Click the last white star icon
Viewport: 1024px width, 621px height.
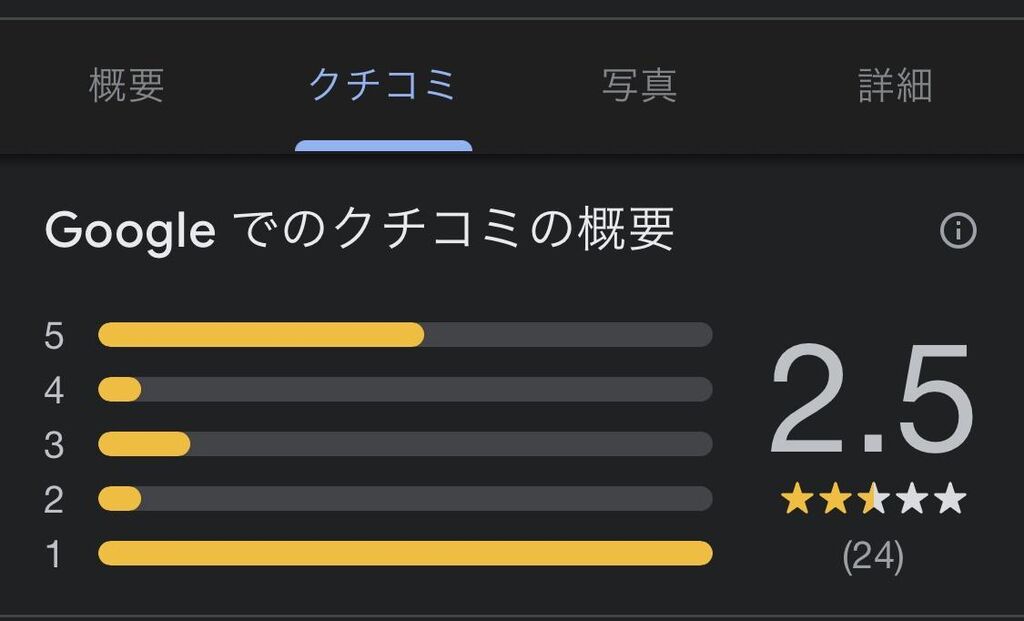click(x=949, y=498)
